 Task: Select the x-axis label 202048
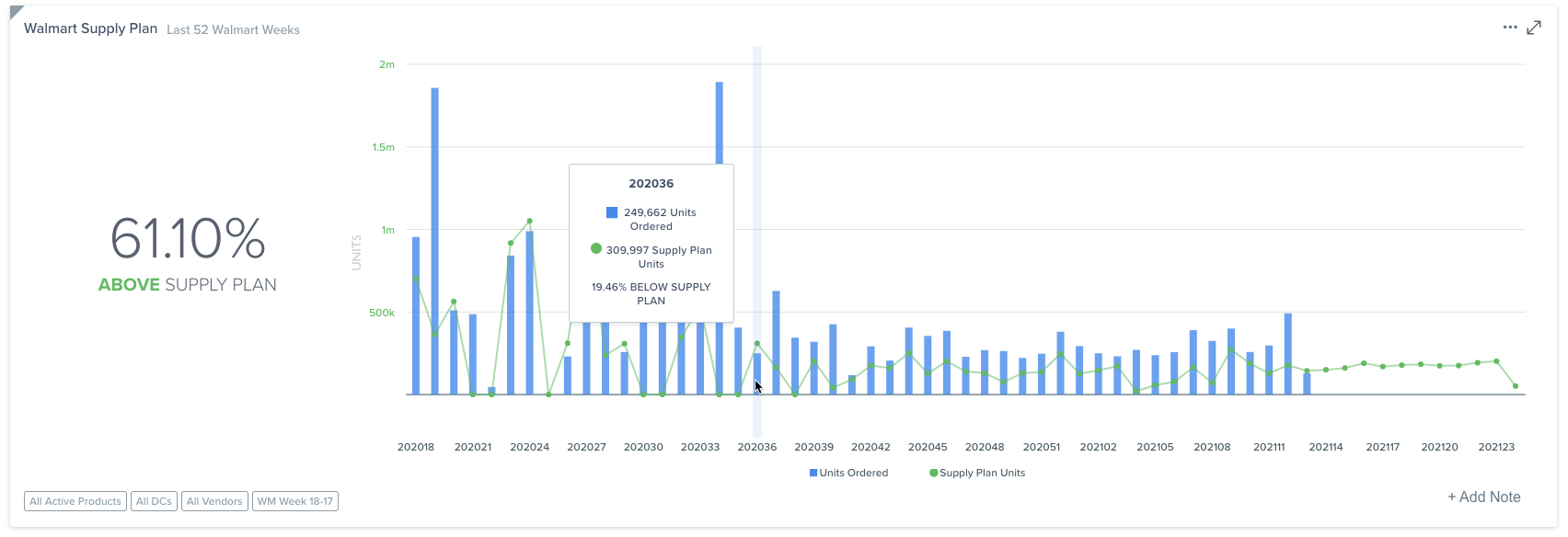point(985,447)
